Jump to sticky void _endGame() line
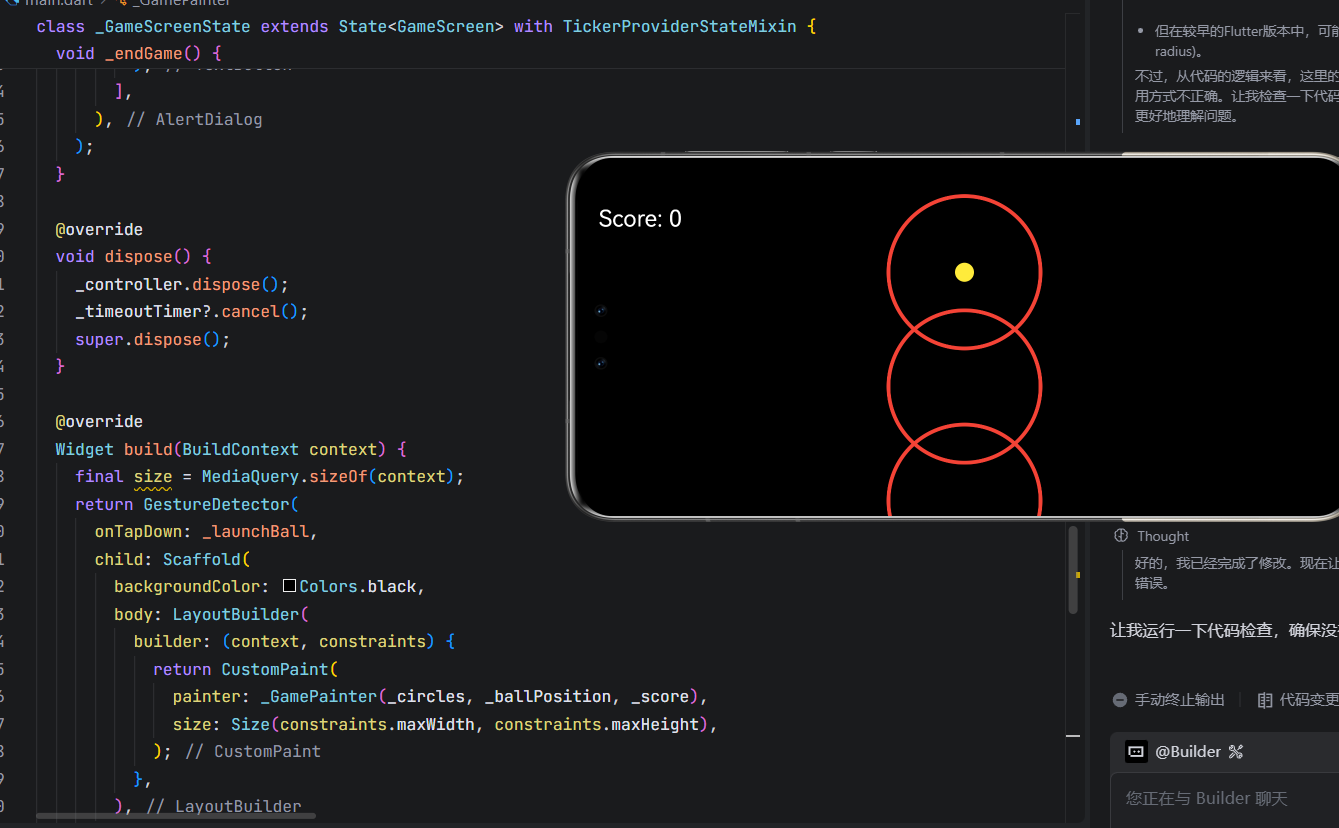 click(139, 53)
